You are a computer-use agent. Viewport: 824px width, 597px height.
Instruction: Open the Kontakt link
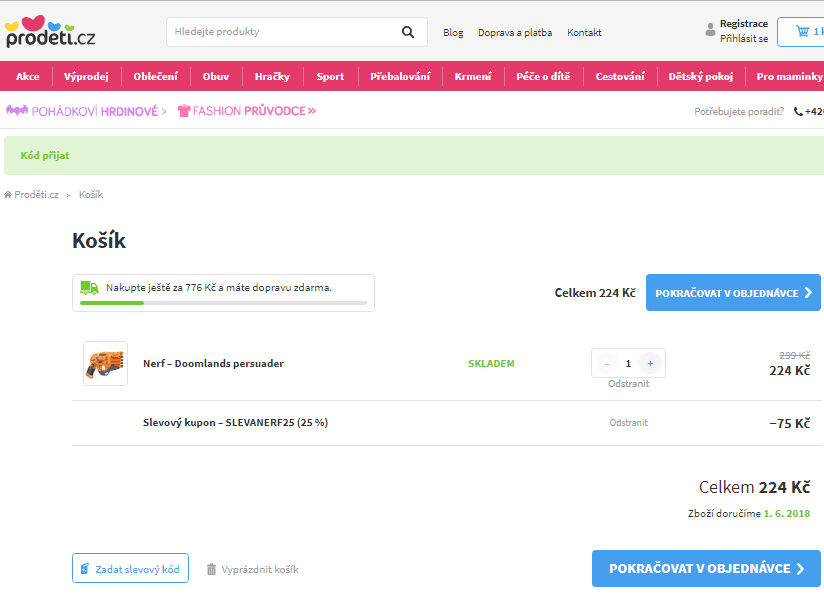point(584,33)
